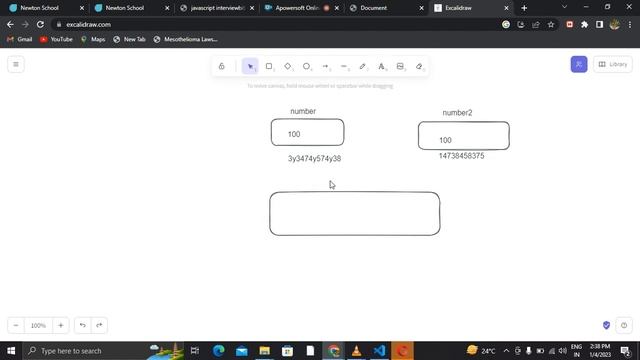Select the Selection arrow tool

click(x=250, y=66)
